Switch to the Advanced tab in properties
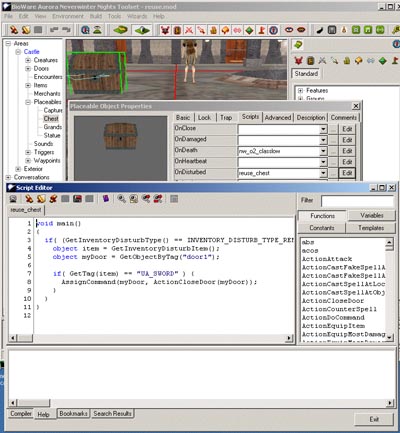Screen dimensions: 400x433 [x=278, y=117]
